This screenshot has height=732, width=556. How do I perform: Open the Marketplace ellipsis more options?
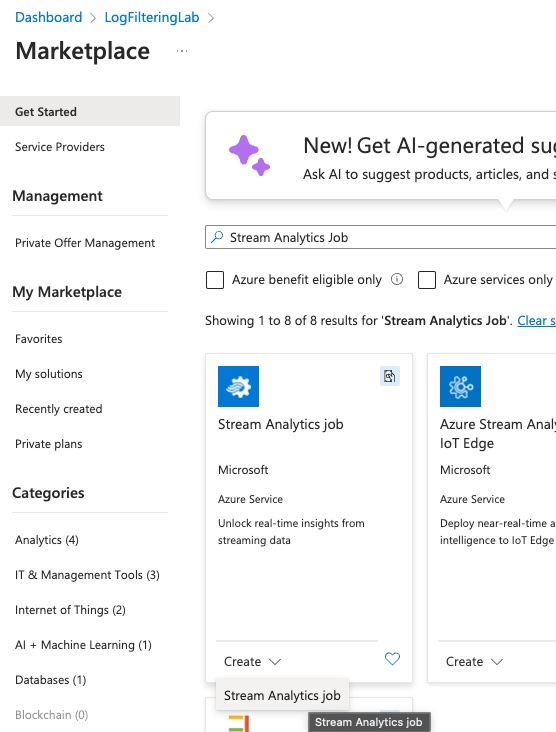(x=182, y=51)
